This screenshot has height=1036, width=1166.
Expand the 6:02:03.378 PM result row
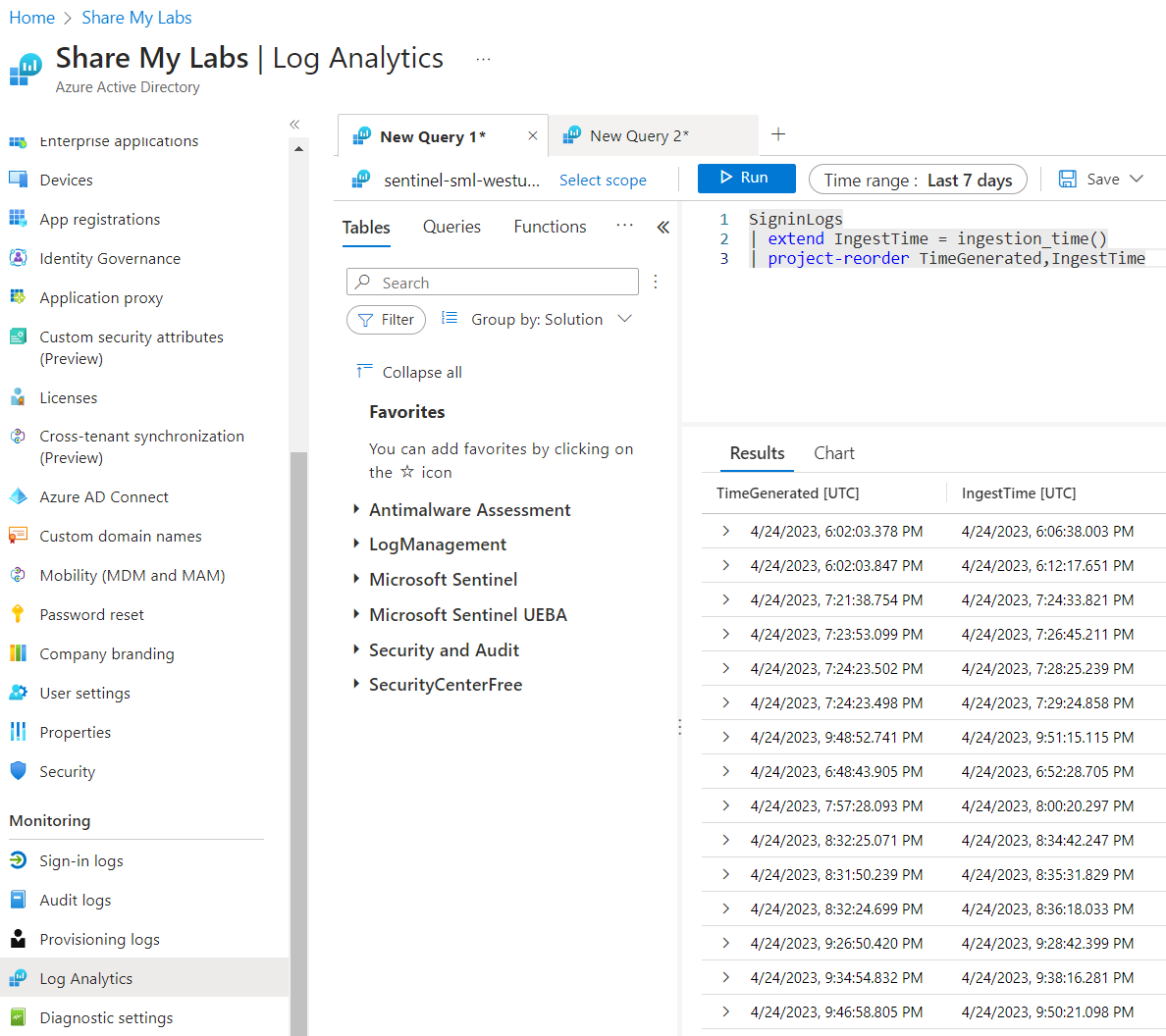click(725, 531)
